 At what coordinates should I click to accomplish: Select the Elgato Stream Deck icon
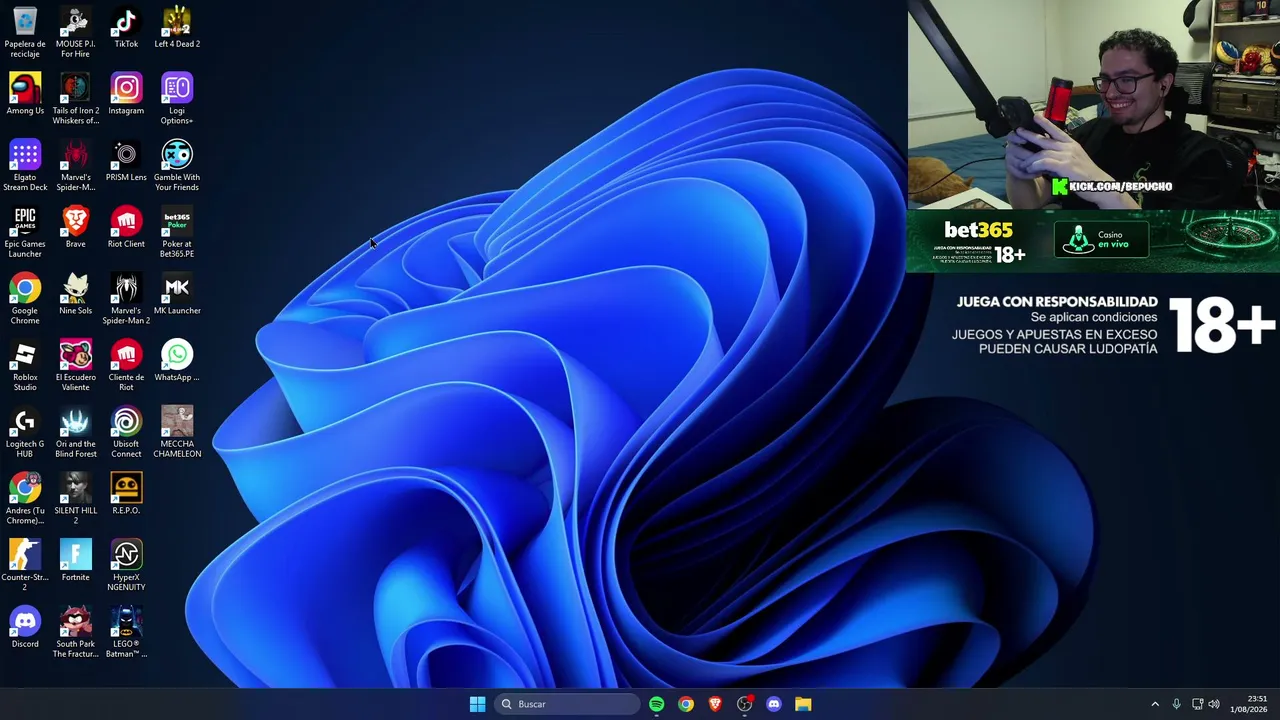point(25,166)
